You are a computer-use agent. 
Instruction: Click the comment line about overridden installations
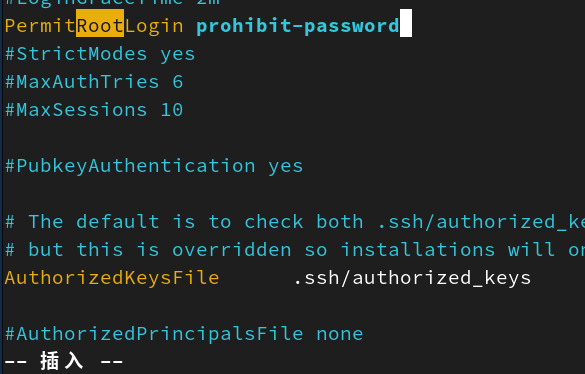pos(295,250)
